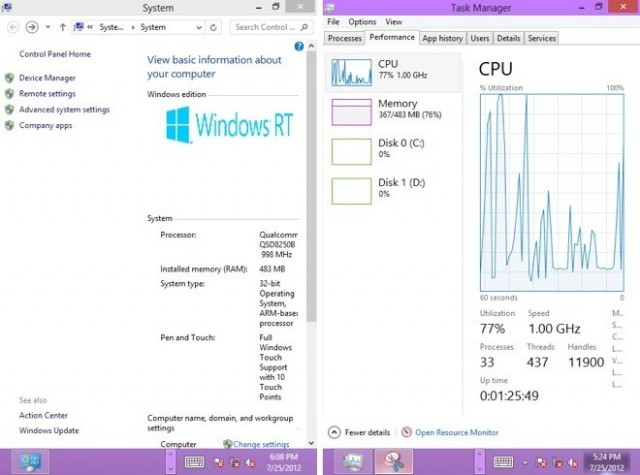This screenshot has width=640, height=475.
Task: Select Disk 0 (C:) resource
Action: (x=351, y=150)
